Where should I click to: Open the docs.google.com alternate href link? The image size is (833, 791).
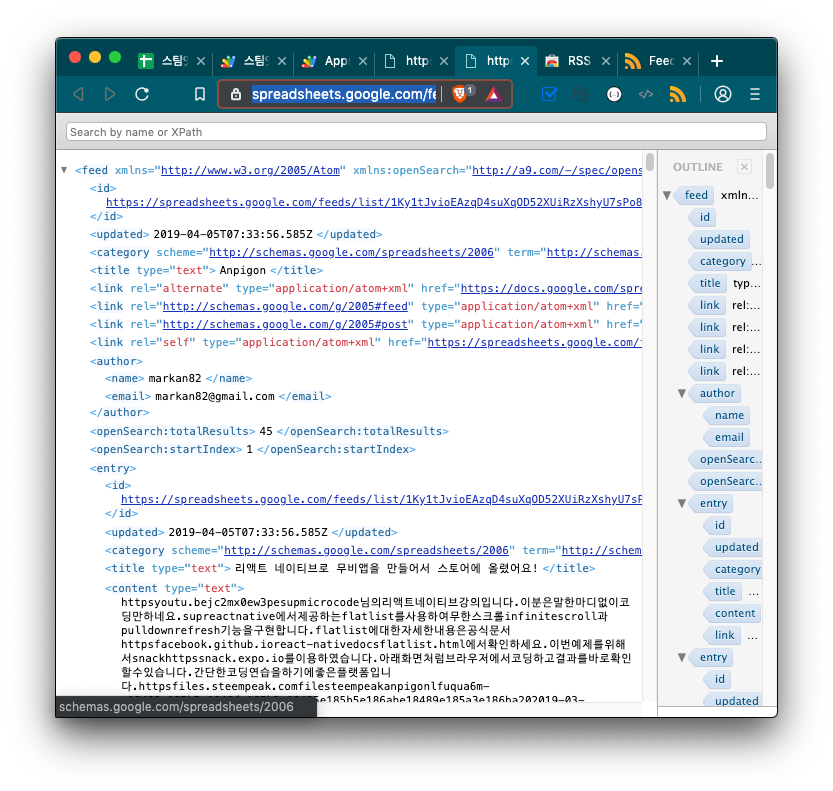[551, 288]
